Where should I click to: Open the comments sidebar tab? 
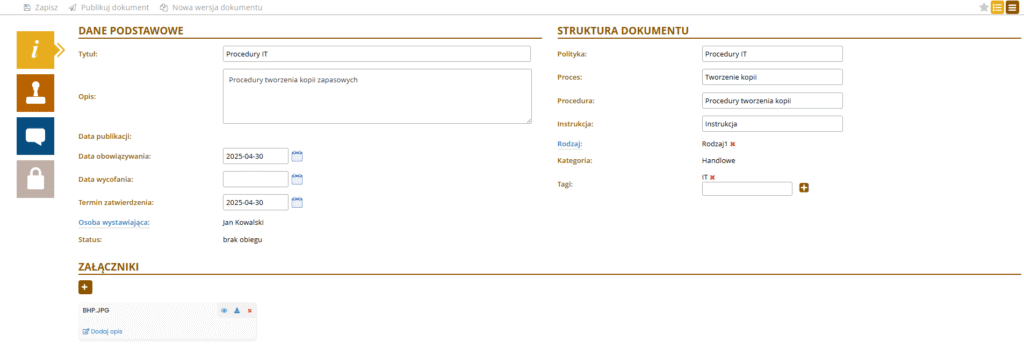[35, 136]
